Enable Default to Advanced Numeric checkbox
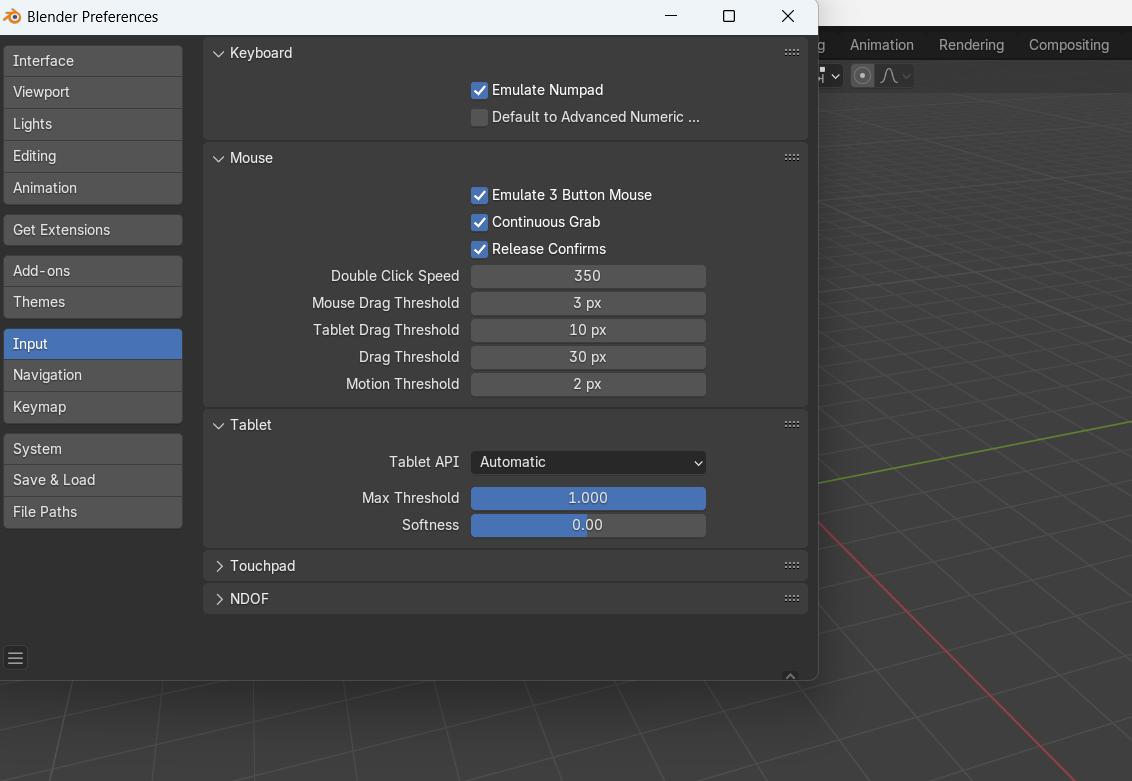Viewport: 1132px width, 781px height. click(479, 117)
